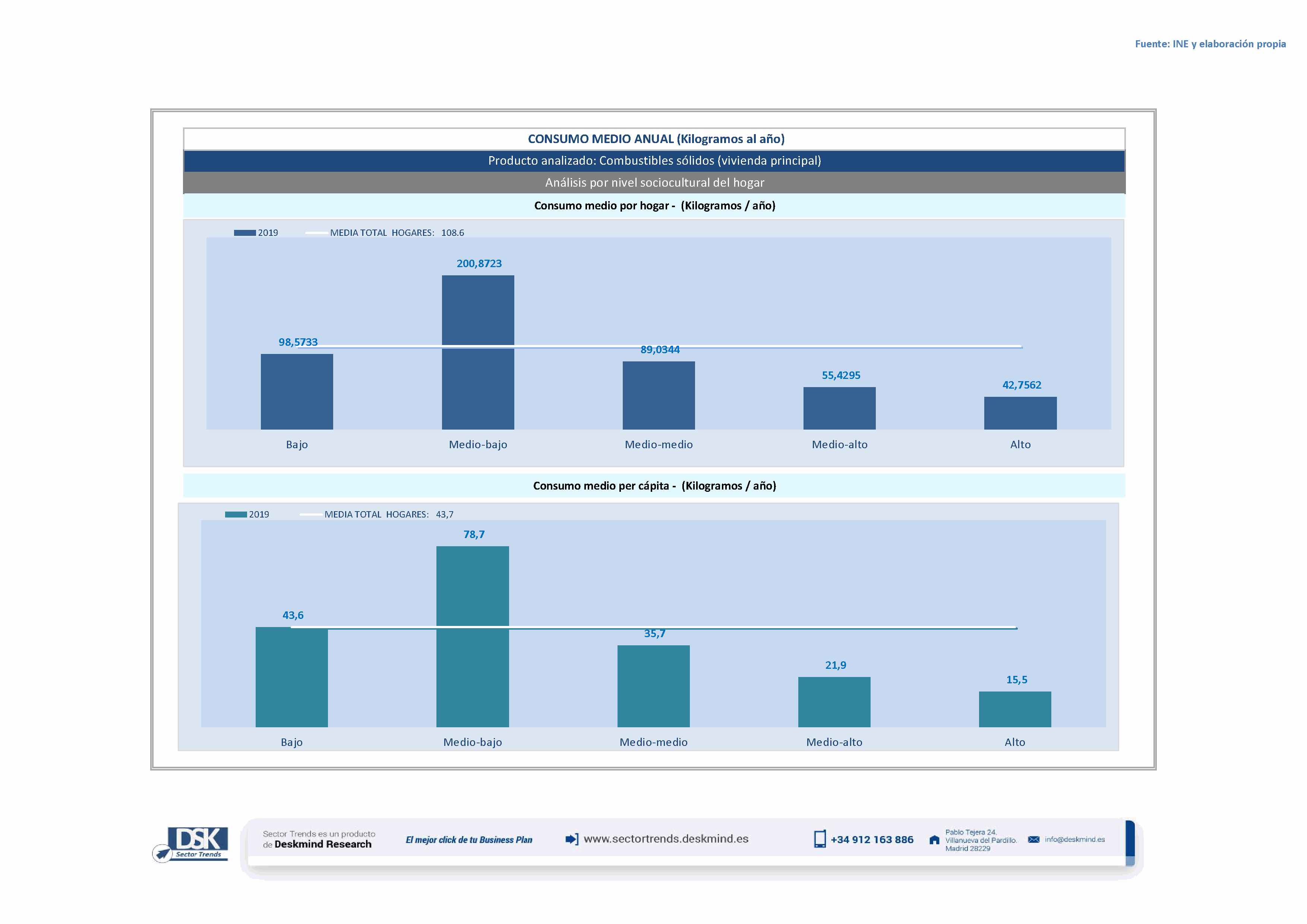1307x924 pixels.
Task: Click the arrow icon beside the website address
Action: [572, 839]
